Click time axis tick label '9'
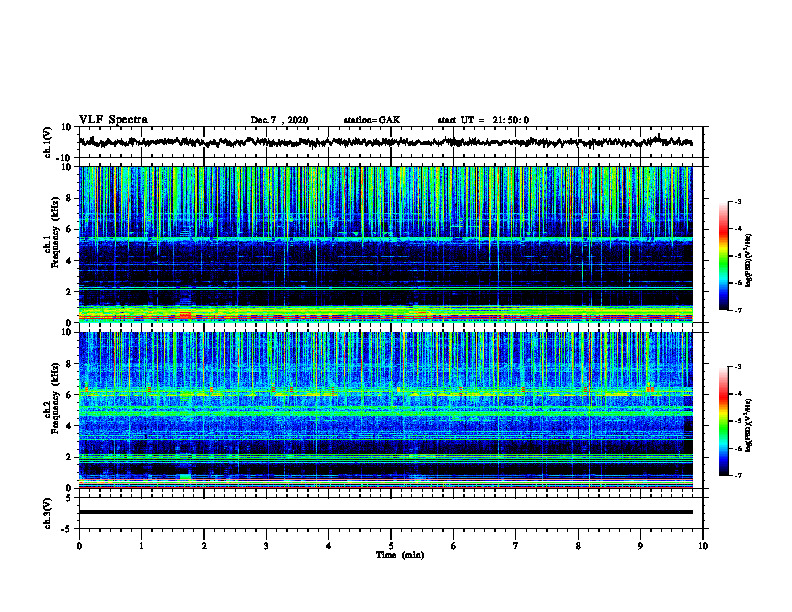The width and height of the screenshot is (792, 612). 640,546
